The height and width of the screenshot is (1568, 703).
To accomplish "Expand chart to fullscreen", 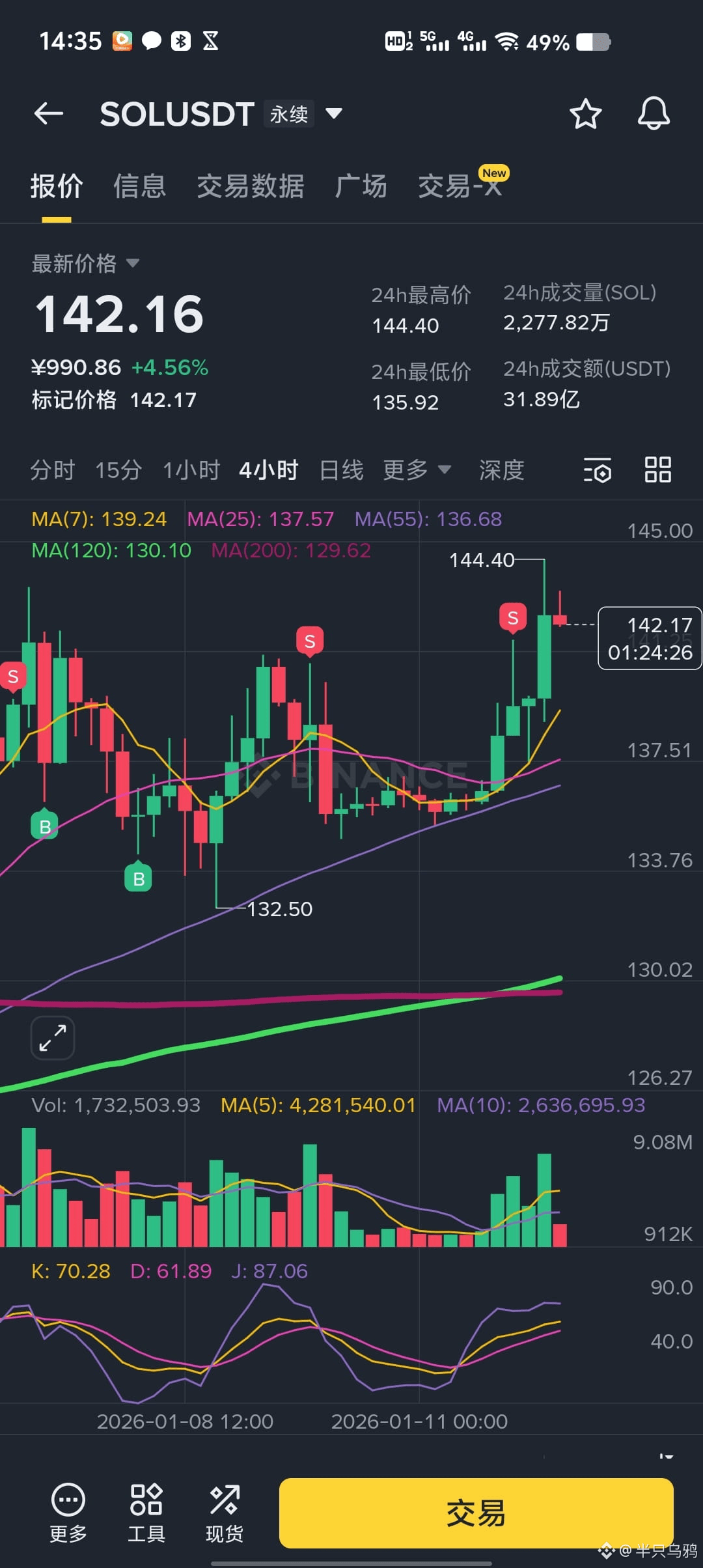I will click(x=53, y=1038).
